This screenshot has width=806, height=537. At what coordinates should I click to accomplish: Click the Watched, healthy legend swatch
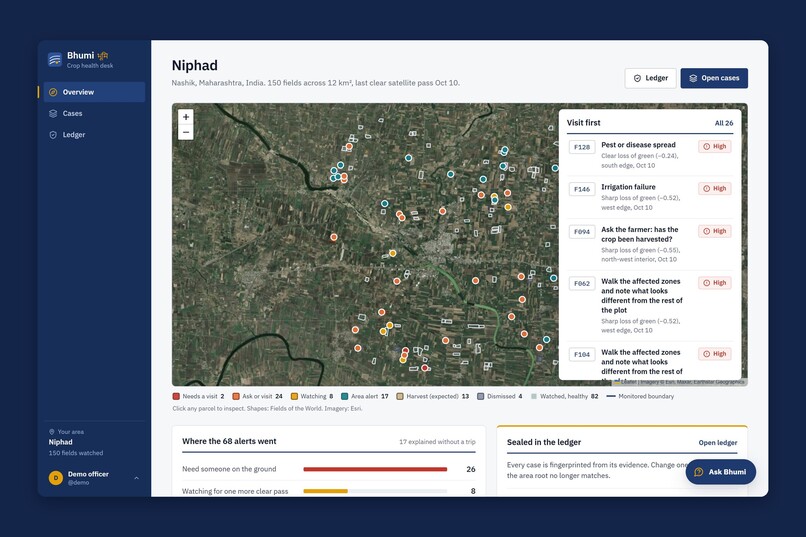534,396
